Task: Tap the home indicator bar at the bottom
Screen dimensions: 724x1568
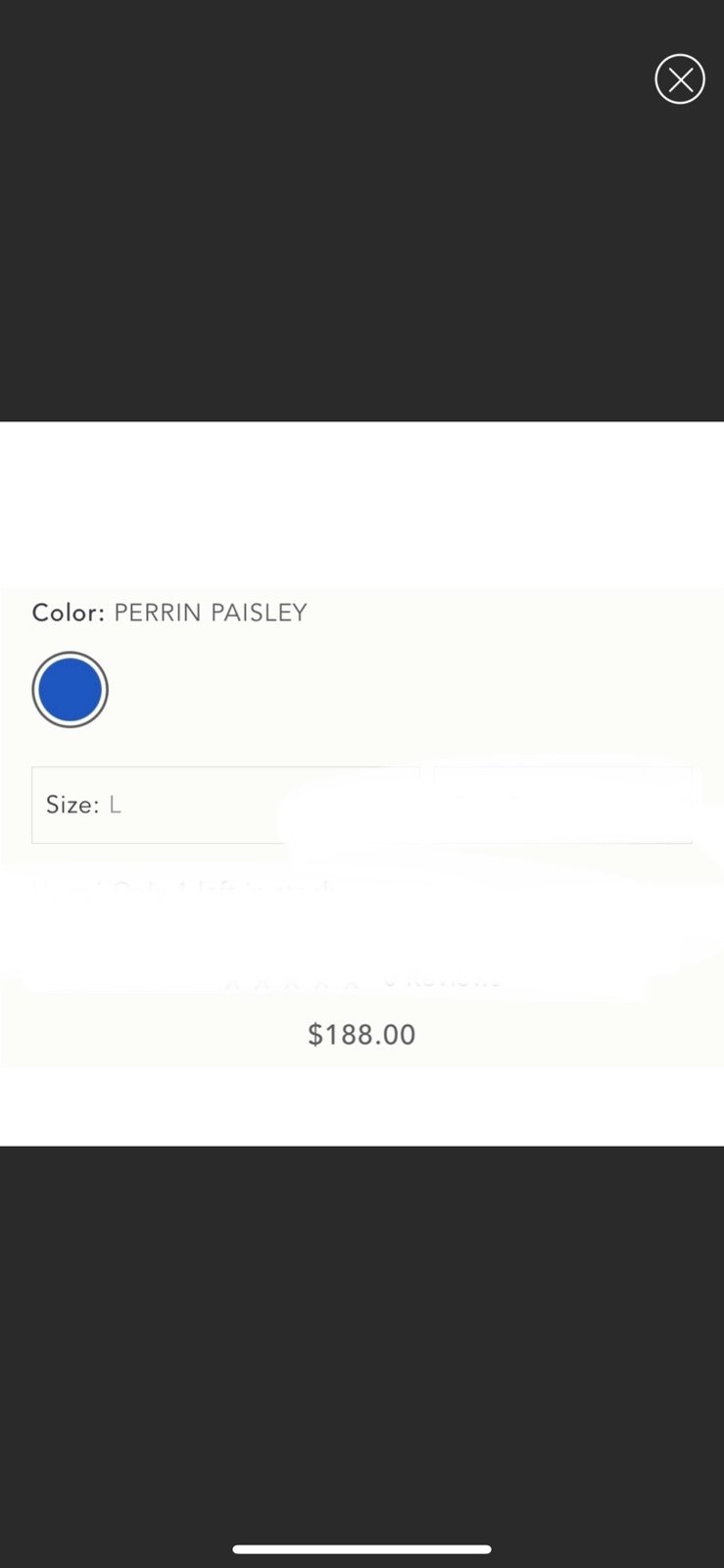Action: tap(362, 1549)
